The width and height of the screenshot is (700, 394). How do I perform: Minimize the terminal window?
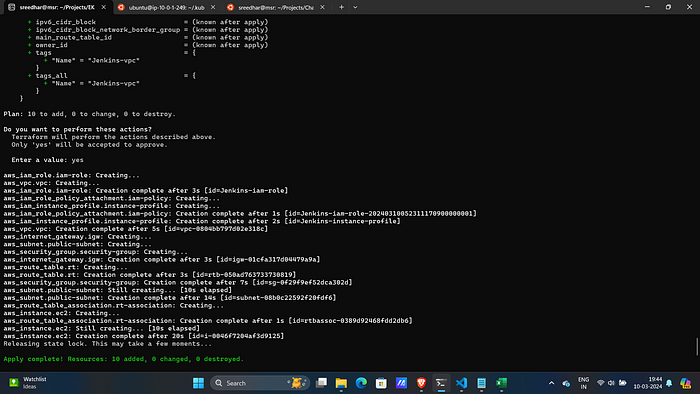click(x=647, y=7)
